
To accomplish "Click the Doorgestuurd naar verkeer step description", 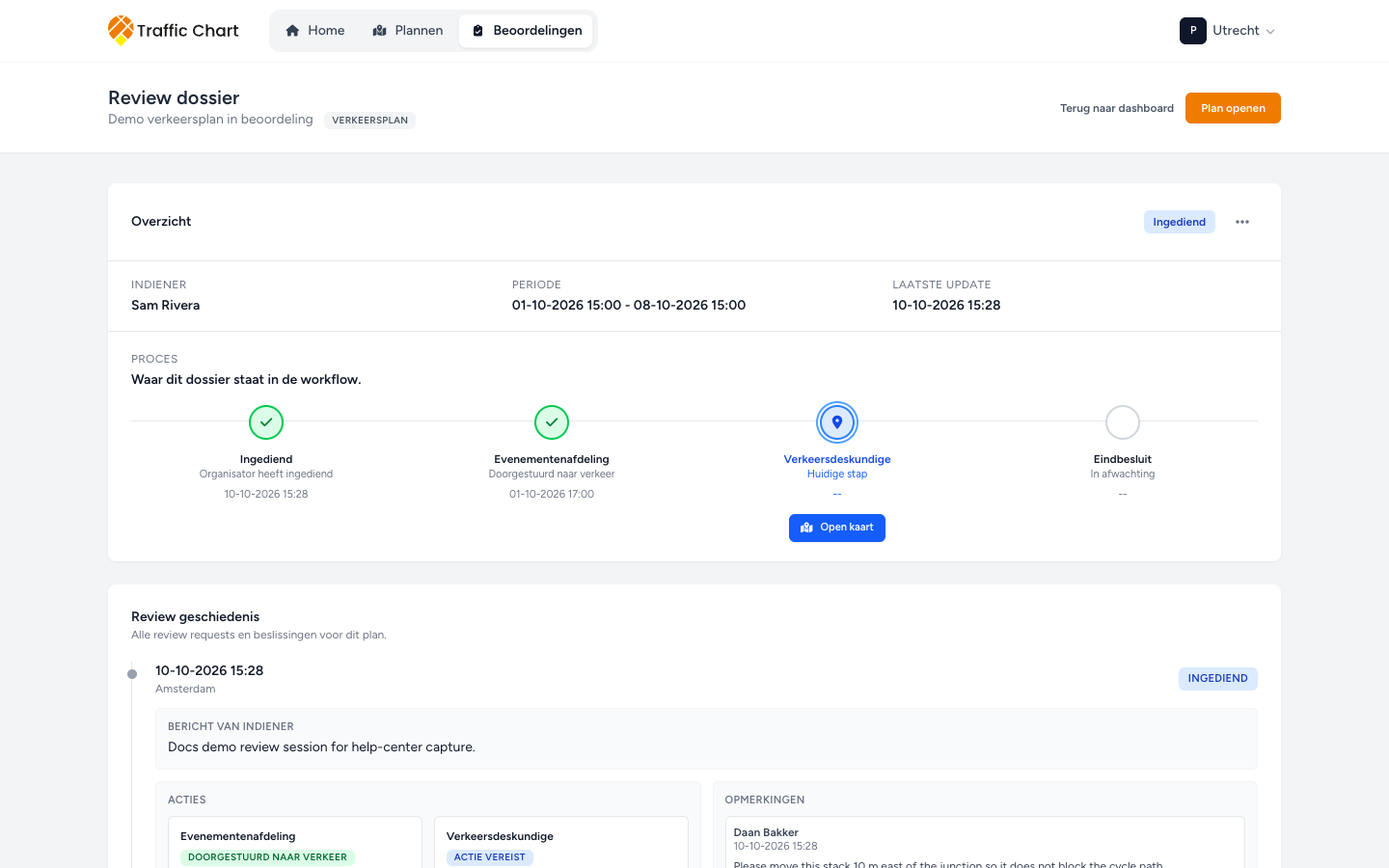I will click(552, 475).
